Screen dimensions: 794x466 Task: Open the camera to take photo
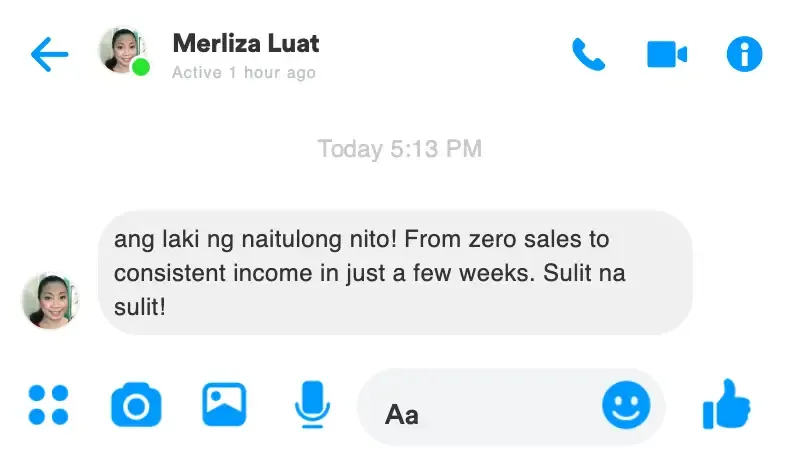tap(135, 405)
